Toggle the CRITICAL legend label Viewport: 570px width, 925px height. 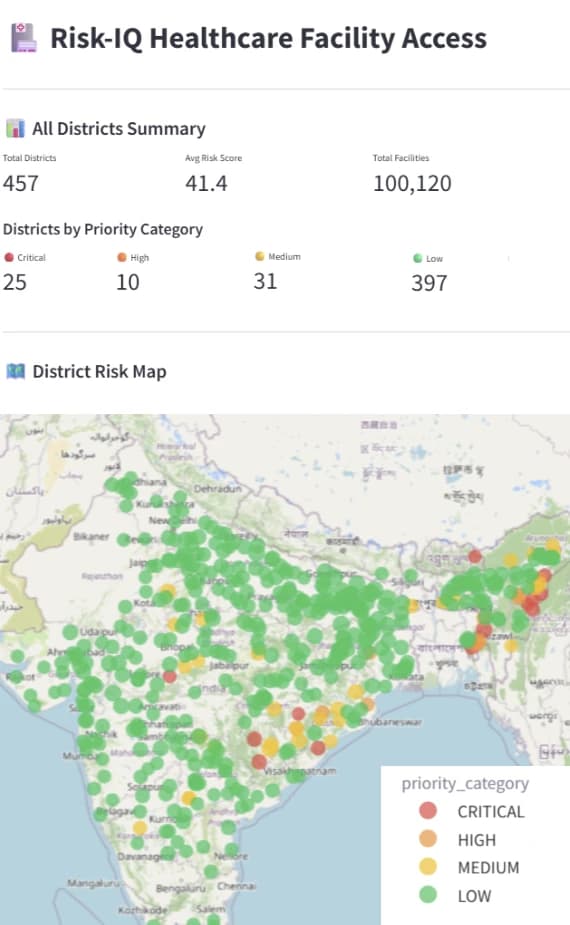pos(491,812)
